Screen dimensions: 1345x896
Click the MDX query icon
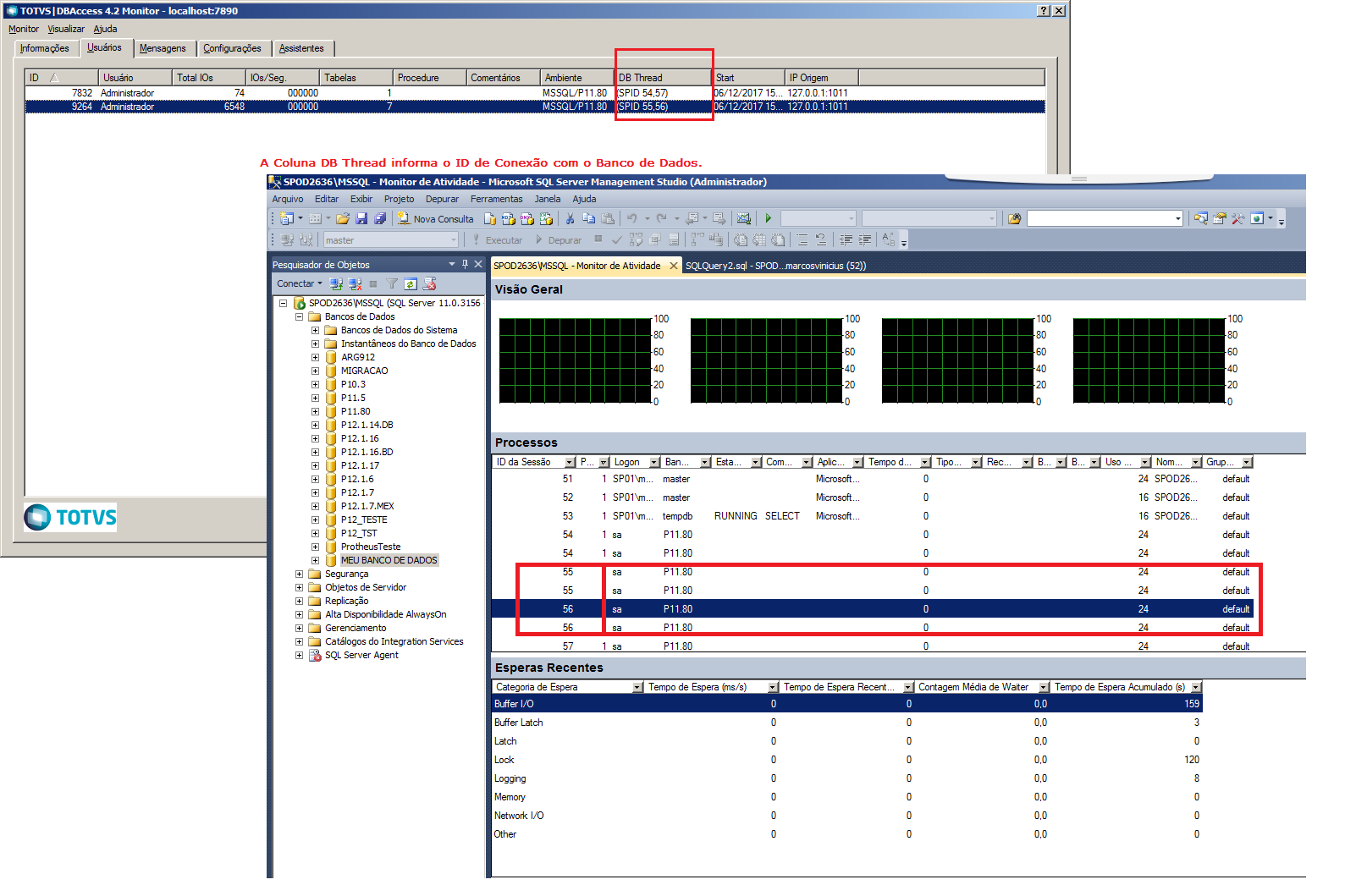pos(509,218)
